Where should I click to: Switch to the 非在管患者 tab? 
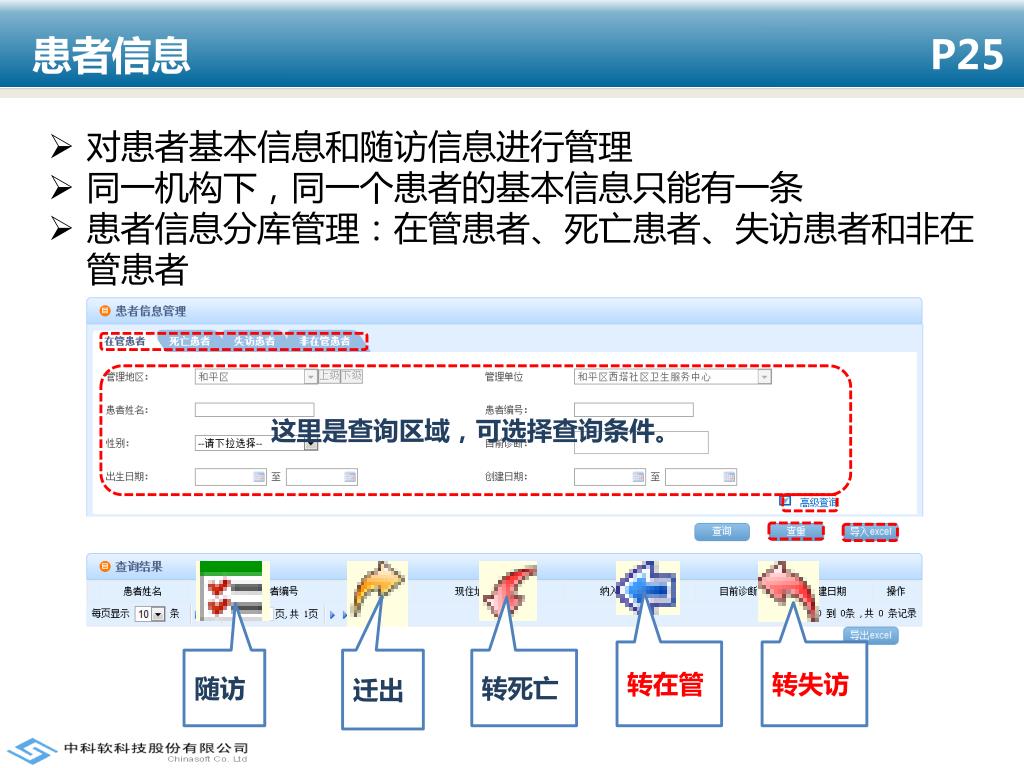tap(325, 341)
